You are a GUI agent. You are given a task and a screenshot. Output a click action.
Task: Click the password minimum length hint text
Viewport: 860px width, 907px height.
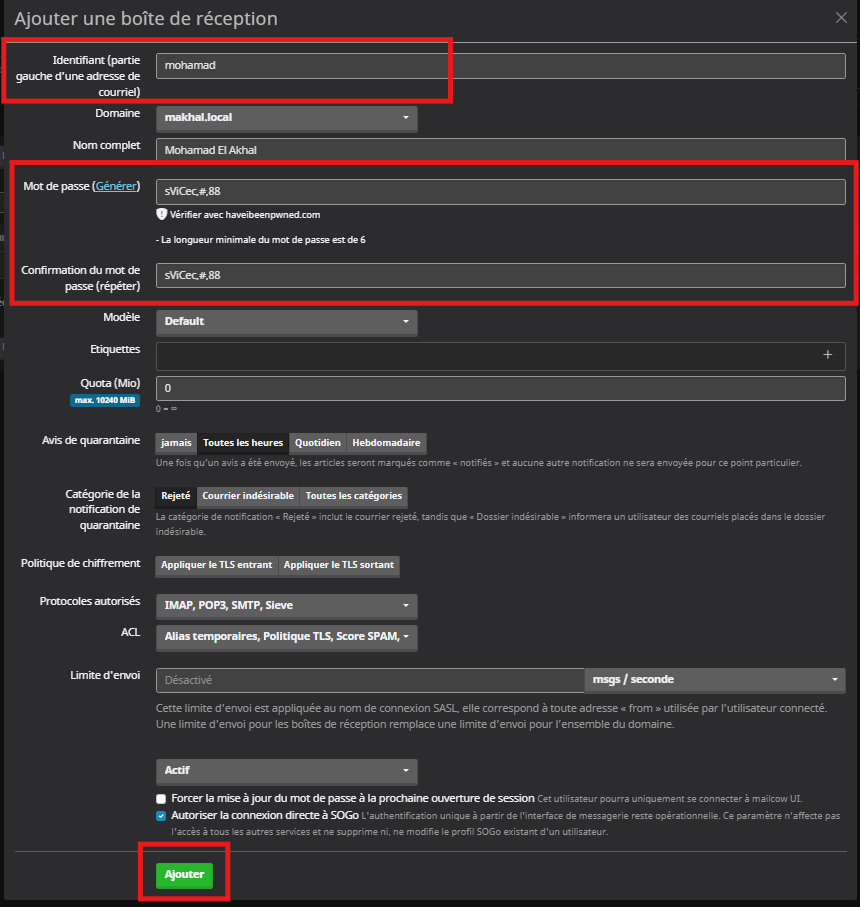click(x=260, y=240)
